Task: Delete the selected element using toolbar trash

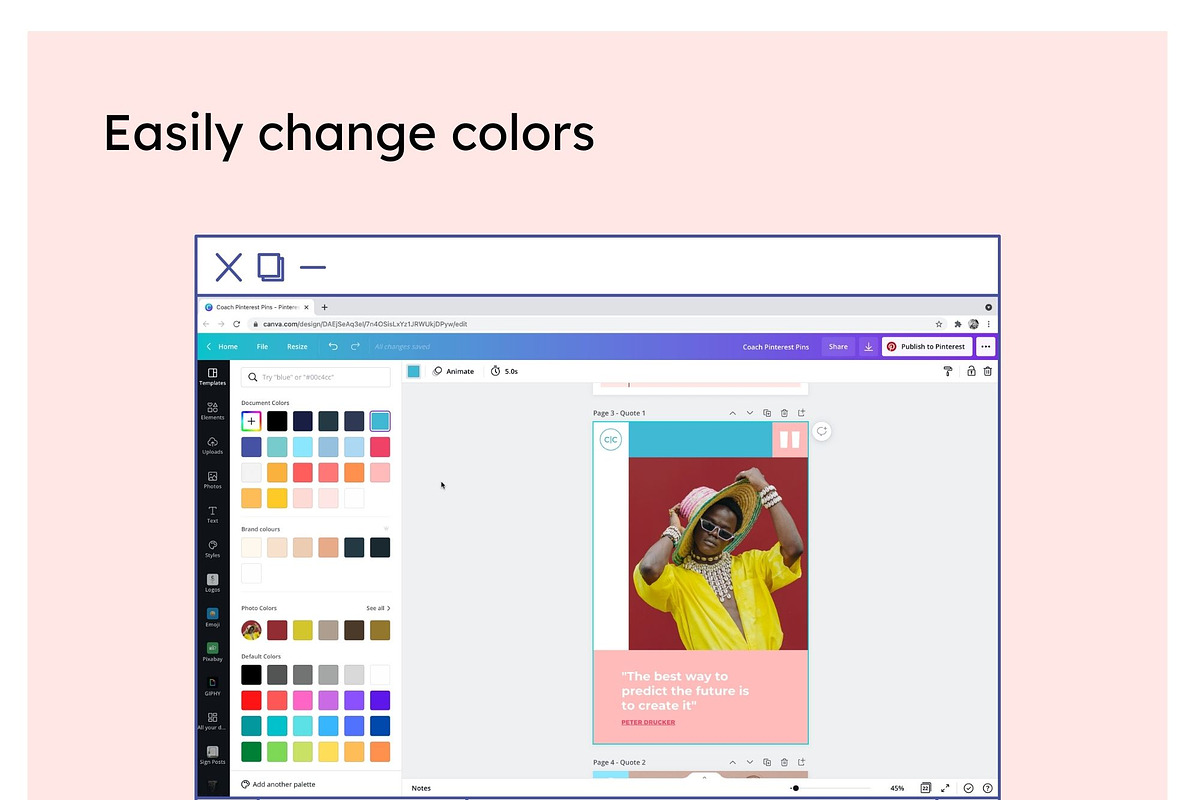Action: 987,371
